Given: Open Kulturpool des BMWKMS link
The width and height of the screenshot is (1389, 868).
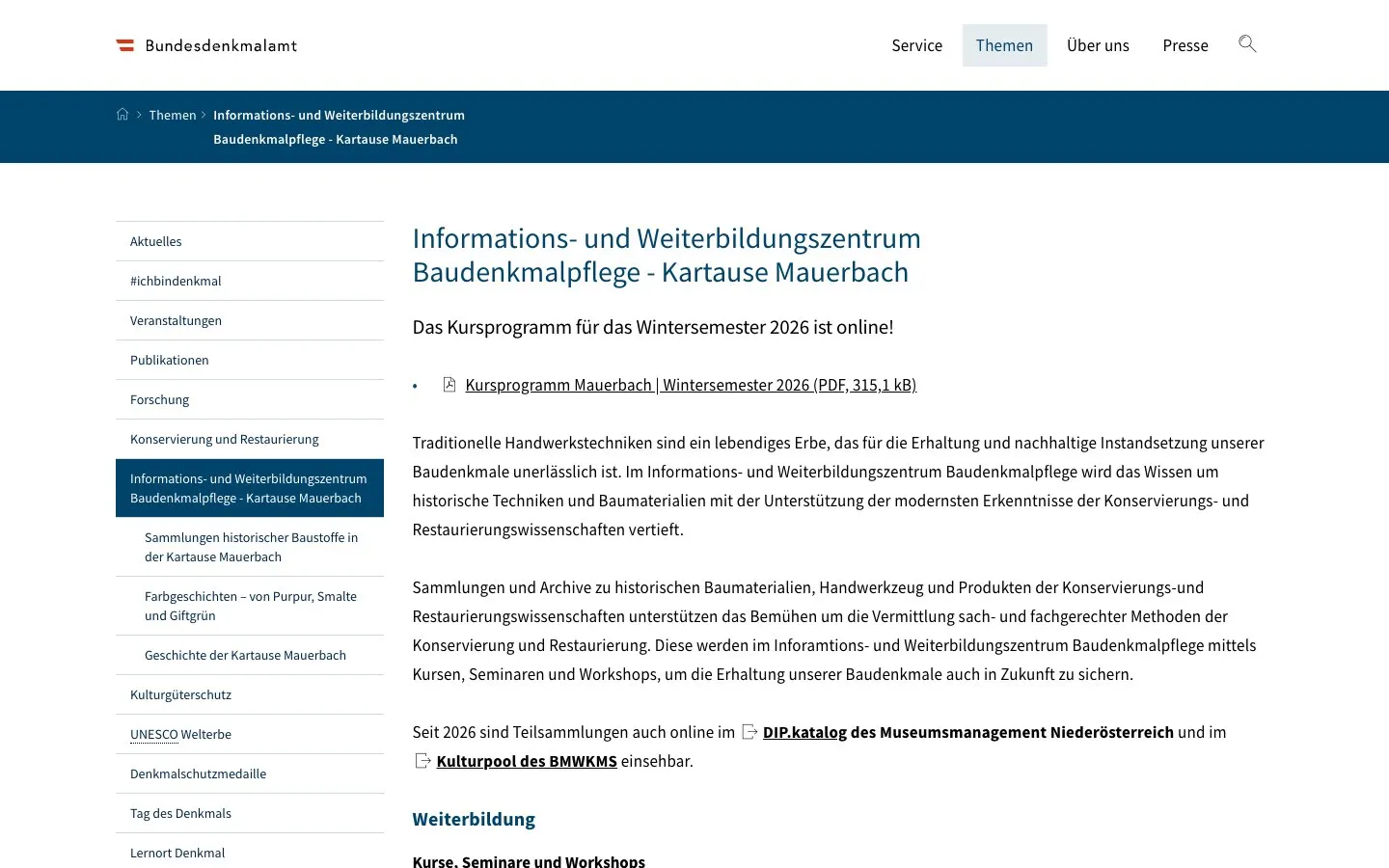Looking at the screenshot, I should coord(527,761).
